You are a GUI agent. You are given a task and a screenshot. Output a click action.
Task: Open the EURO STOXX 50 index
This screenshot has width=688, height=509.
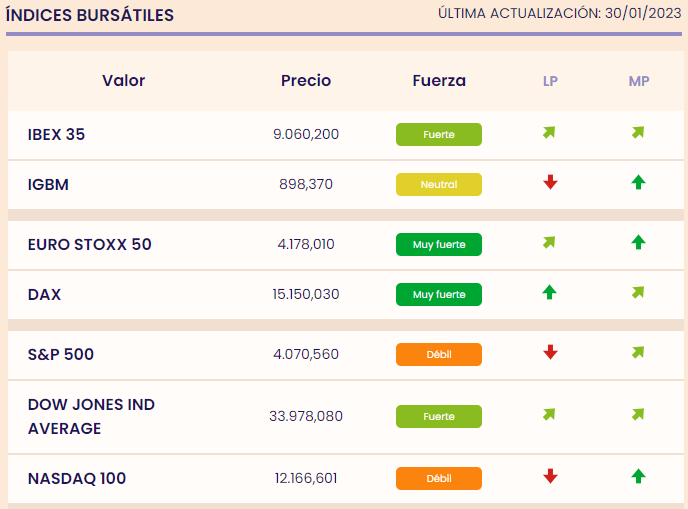90,244
